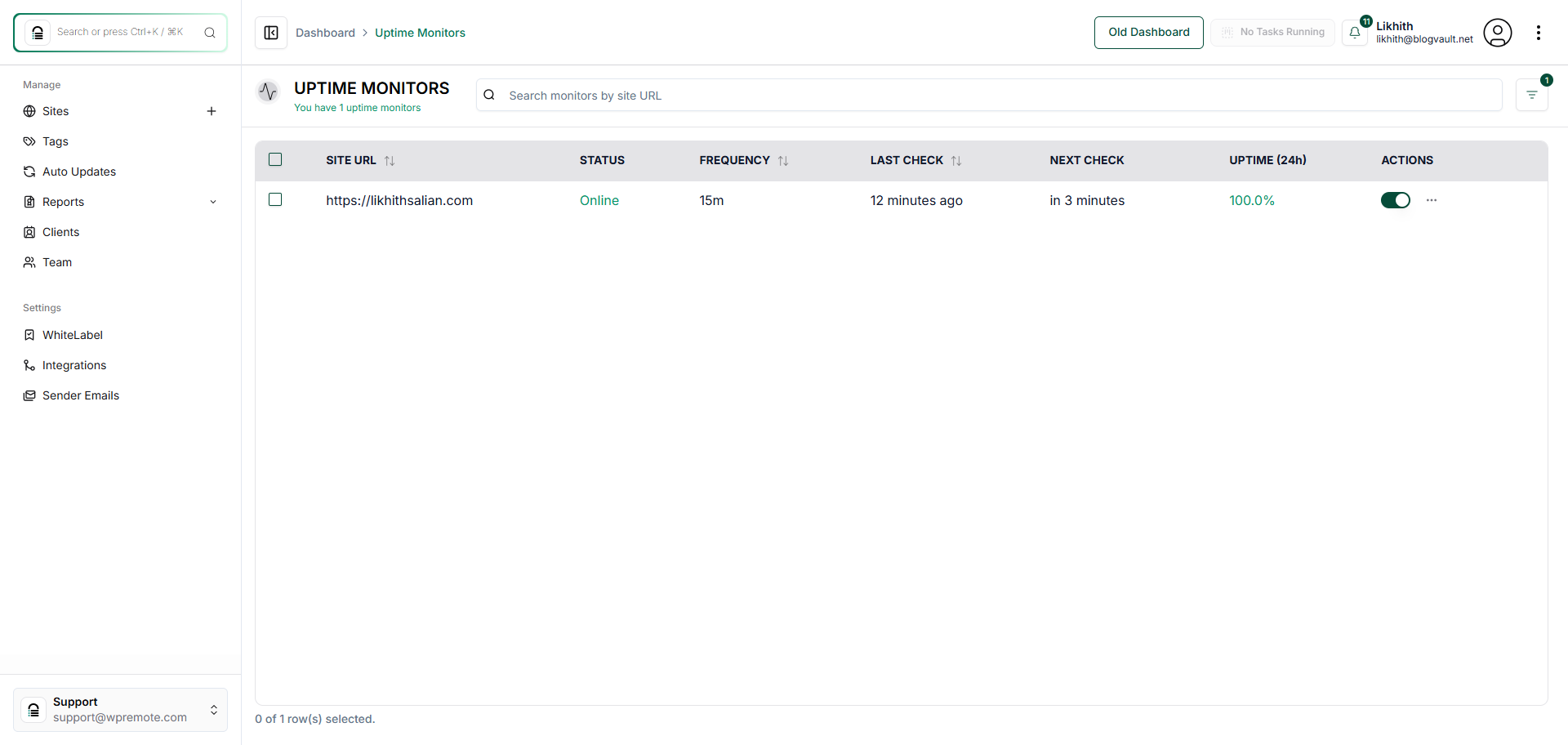
Task: Open the notifications bell
Action: 1356,33
